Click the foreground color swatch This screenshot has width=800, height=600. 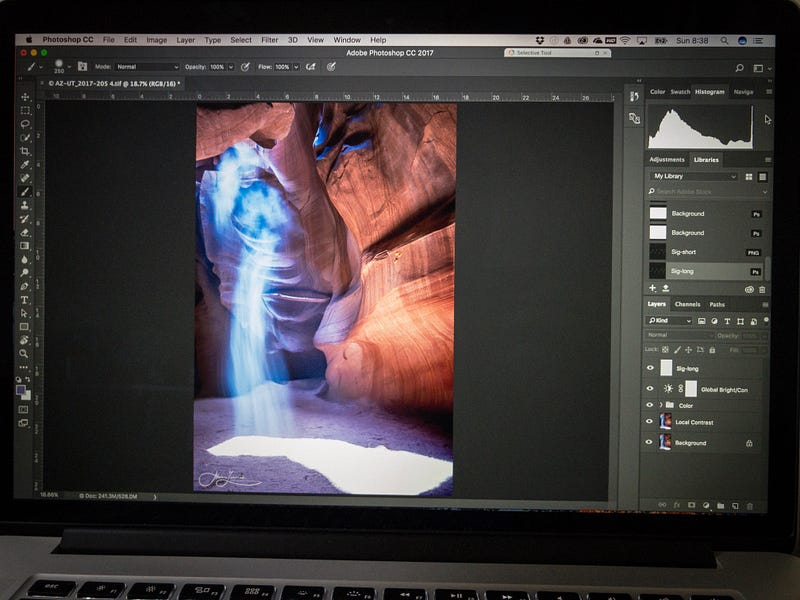pyautogui.click(x=22, y=391)
